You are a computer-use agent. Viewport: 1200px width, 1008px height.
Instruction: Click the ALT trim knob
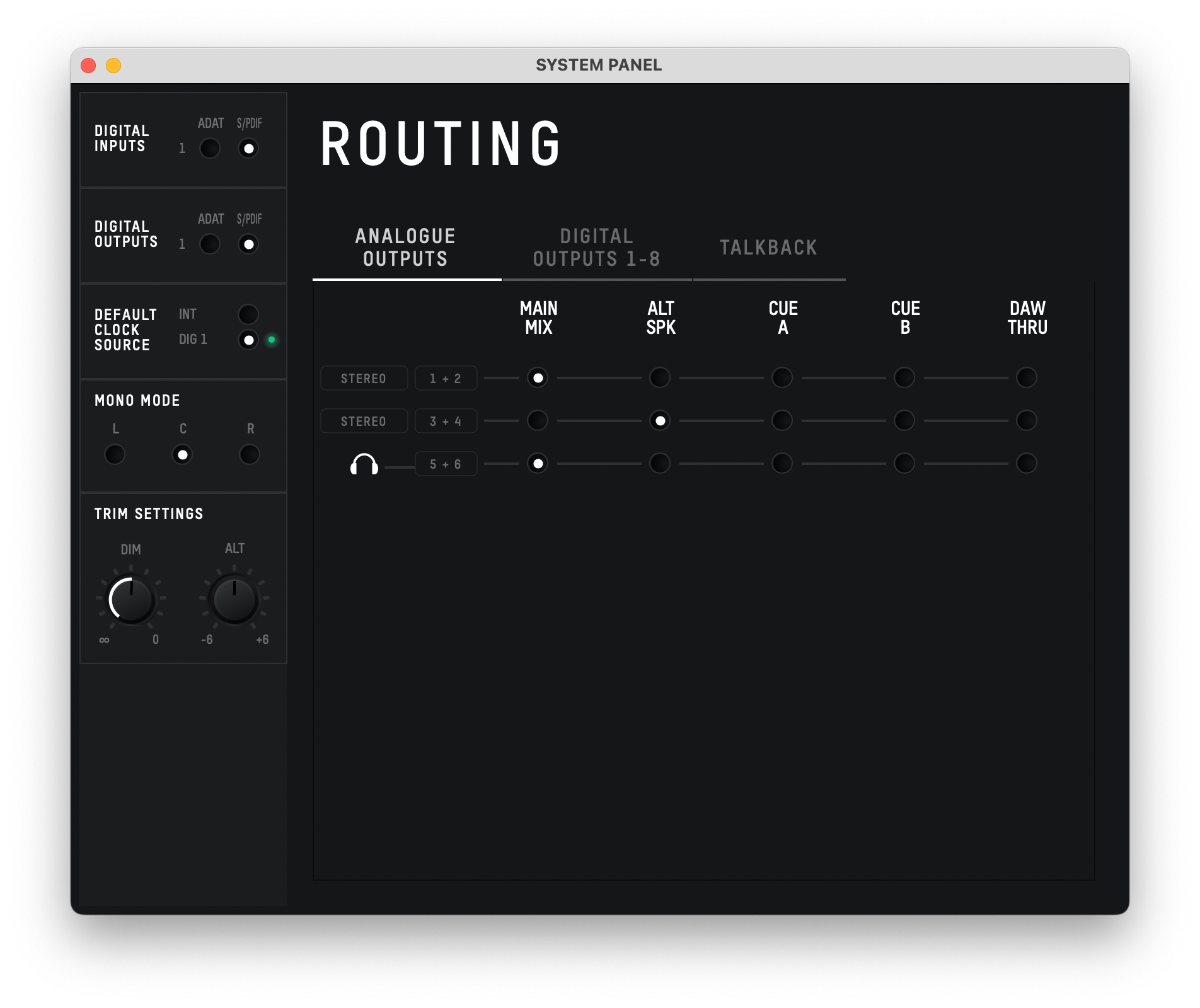pyautogui.click(x=234, y=600)
